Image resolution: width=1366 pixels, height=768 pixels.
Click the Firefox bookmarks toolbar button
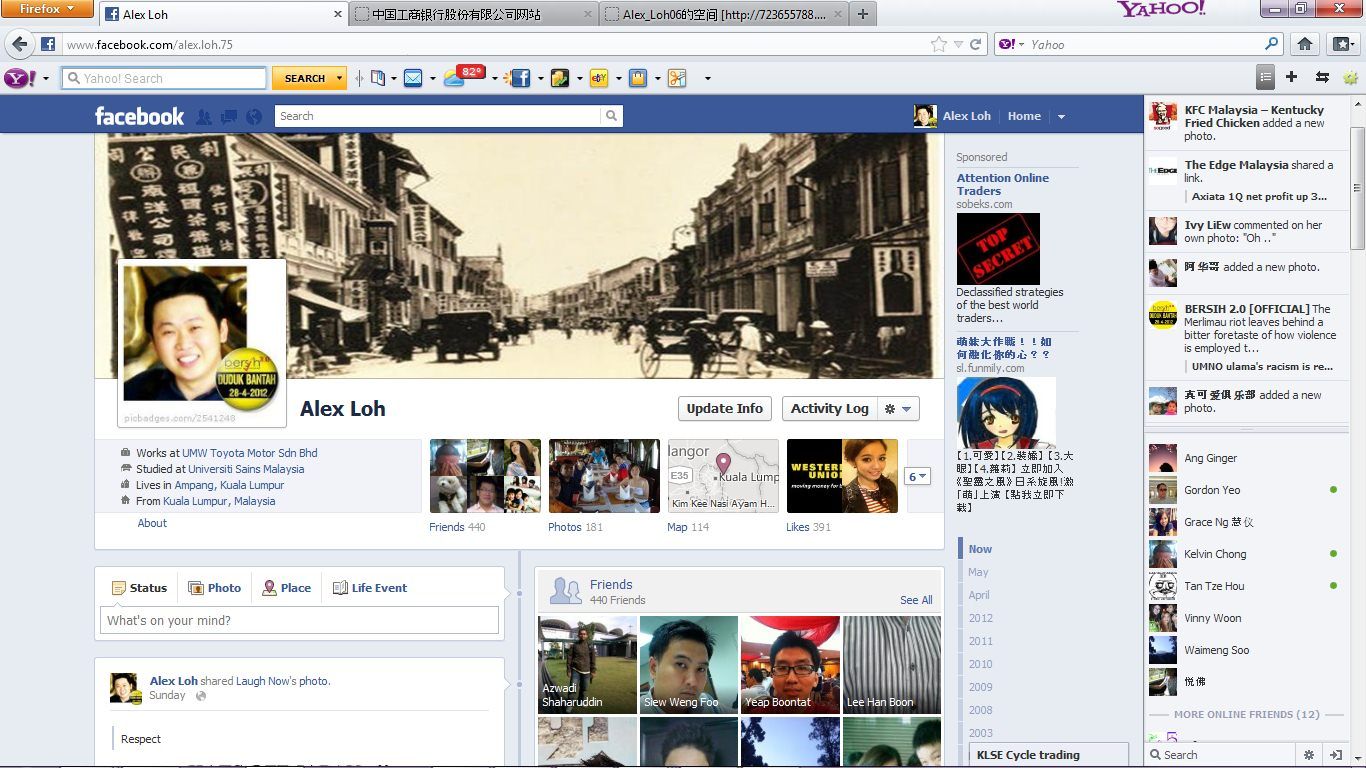coord(1342,44)
